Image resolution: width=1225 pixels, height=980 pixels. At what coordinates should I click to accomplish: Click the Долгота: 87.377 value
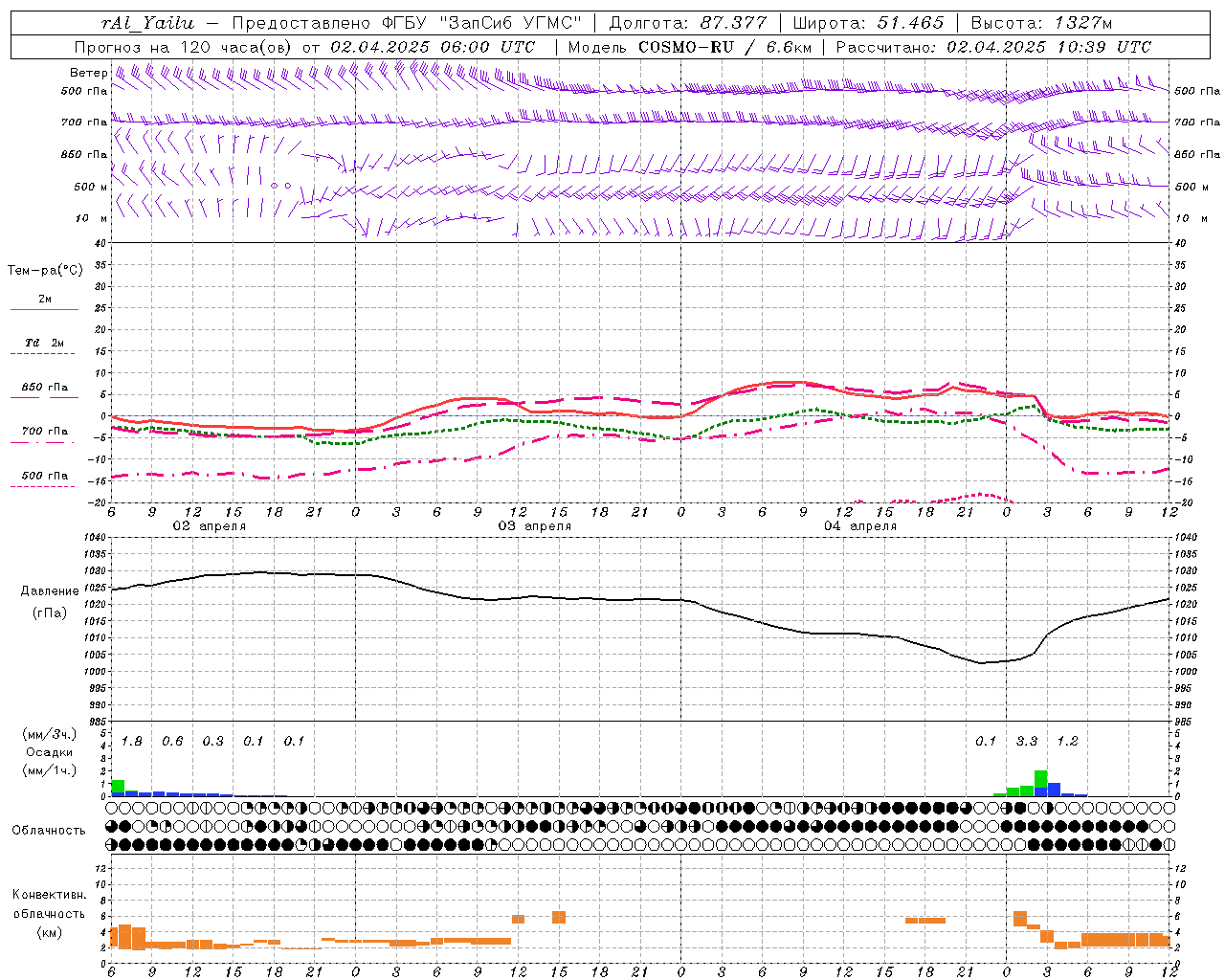pyautogui.click(x=688, y=23)
